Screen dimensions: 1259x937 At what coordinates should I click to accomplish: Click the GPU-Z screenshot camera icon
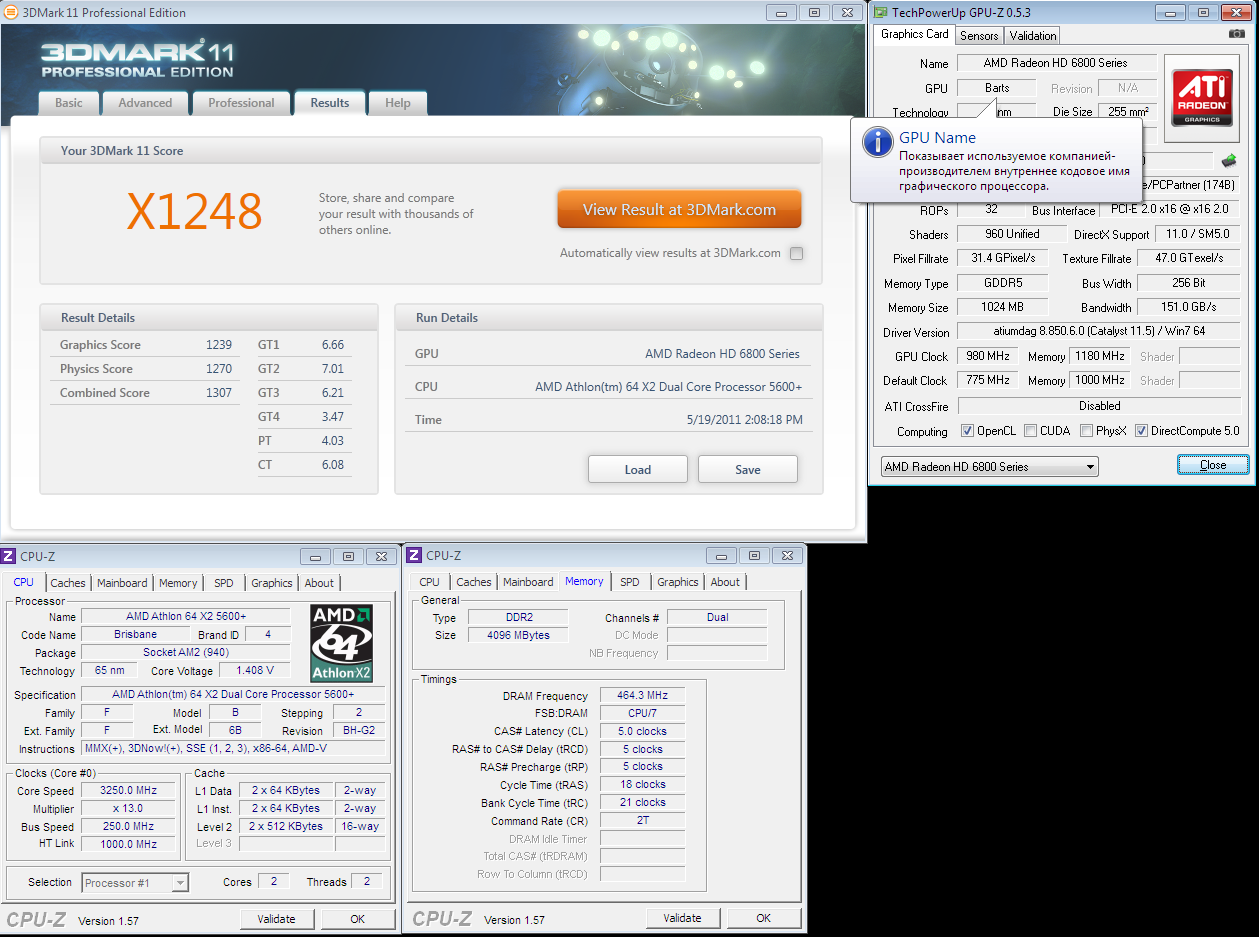[1237, 34]
